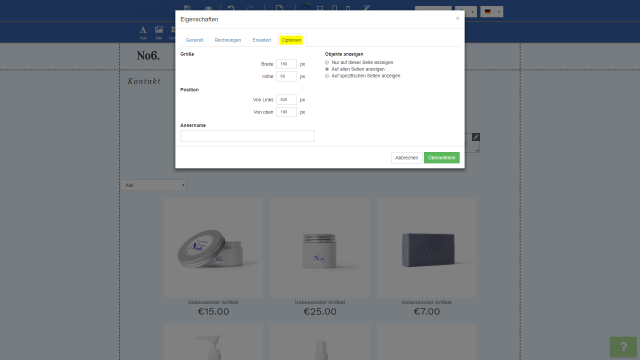Image resolution: width=640 pixels, height=360 pixels.
Task: Open the tin jar product thumbnail
Action: click(x=213, y=248)
